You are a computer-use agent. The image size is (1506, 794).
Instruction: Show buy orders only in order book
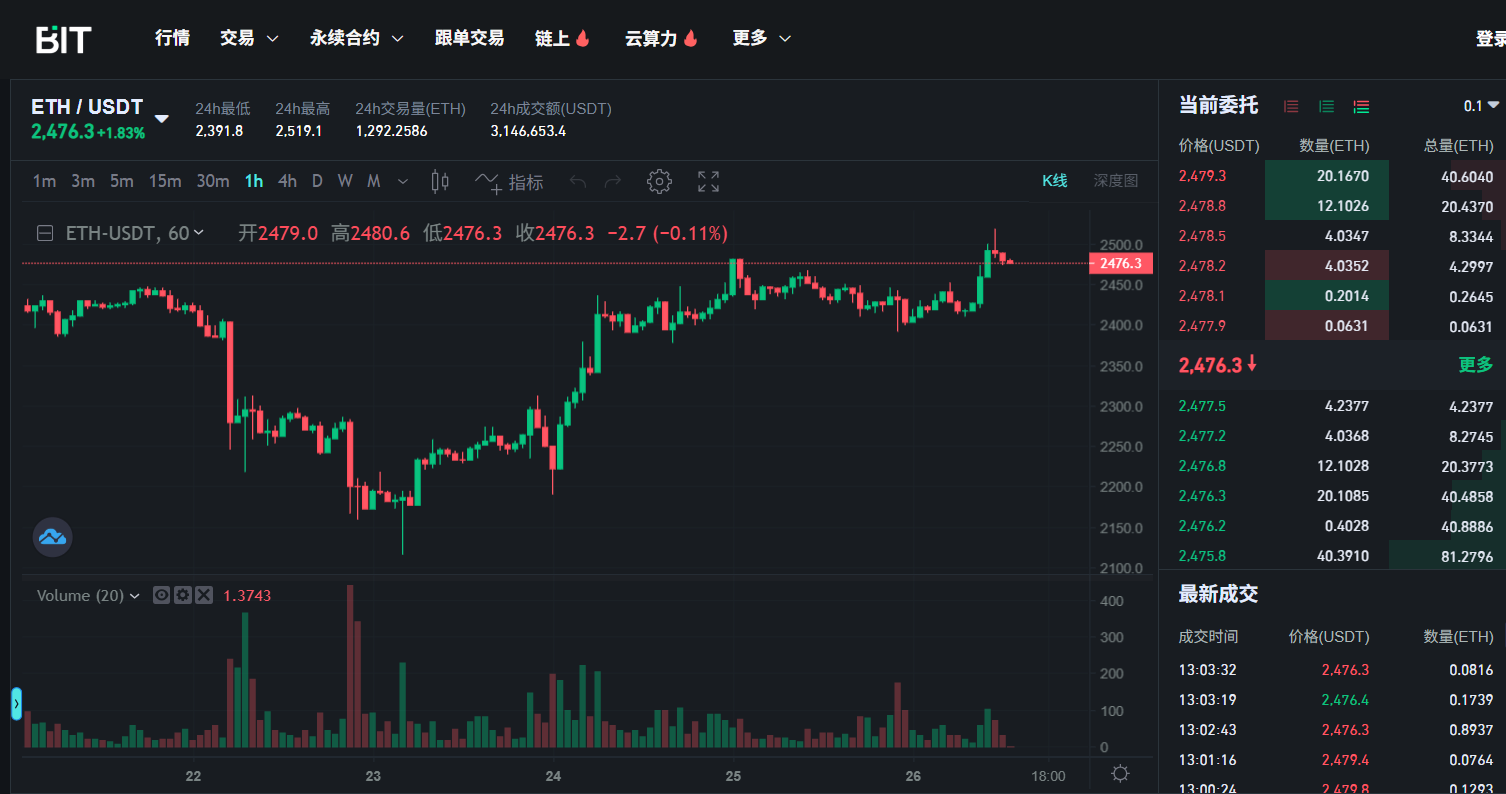pyautogui.click(x=1326, y=106)
